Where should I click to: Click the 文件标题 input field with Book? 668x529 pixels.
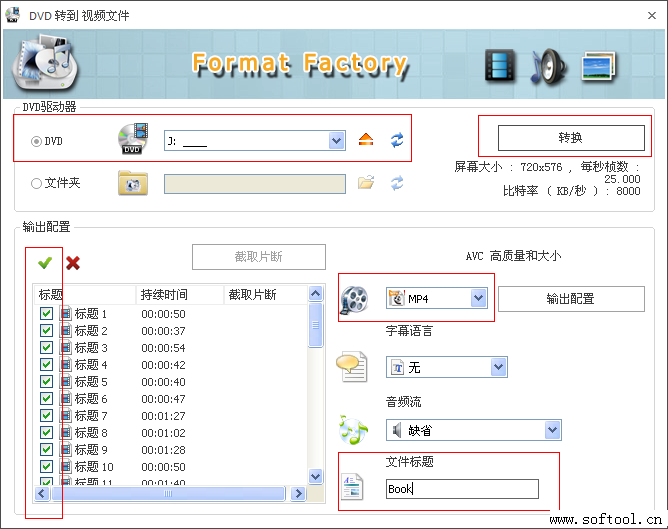(x=462, y=489)
